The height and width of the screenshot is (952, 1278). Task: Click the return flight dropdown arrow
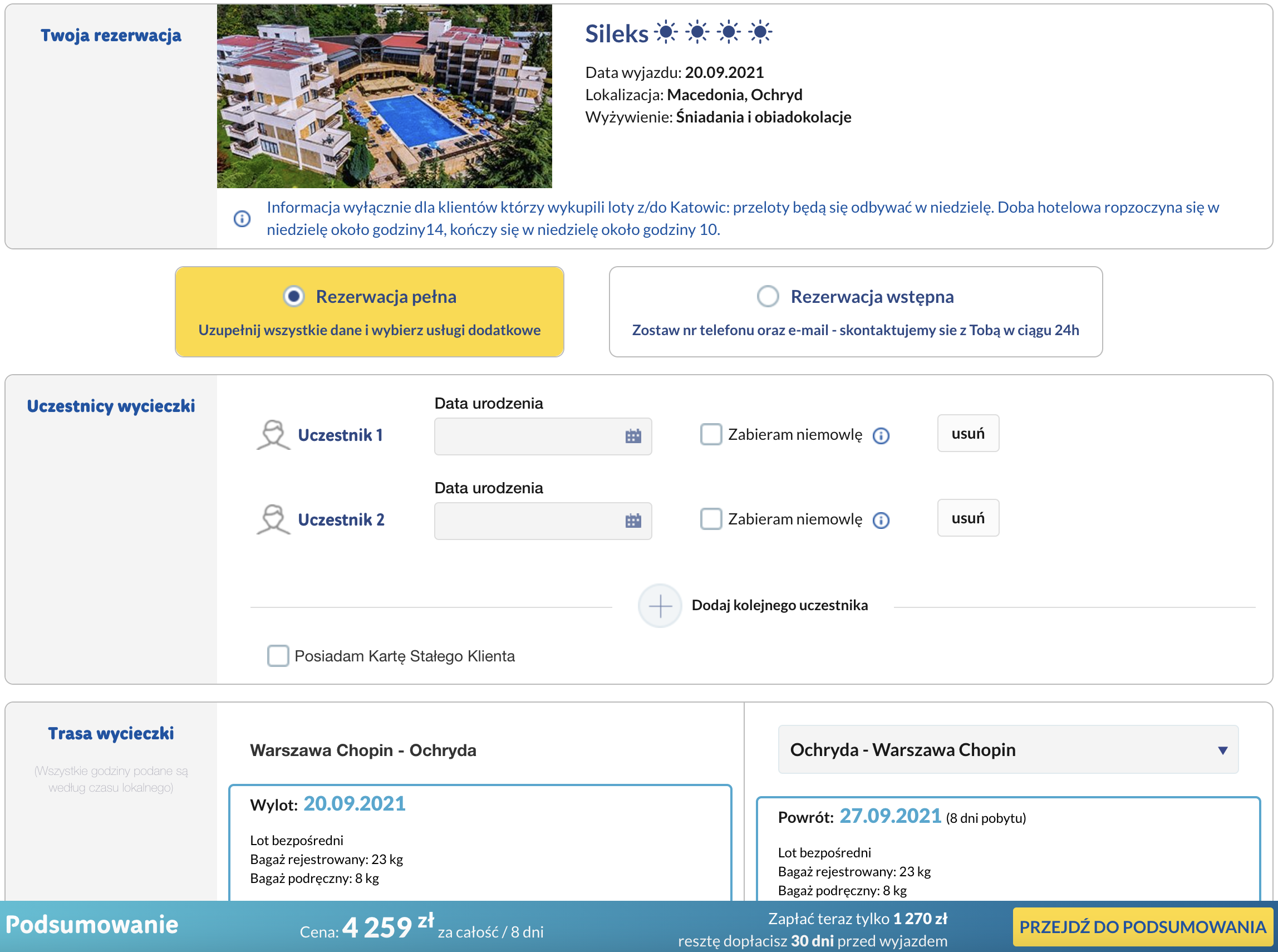[1222, 750]
